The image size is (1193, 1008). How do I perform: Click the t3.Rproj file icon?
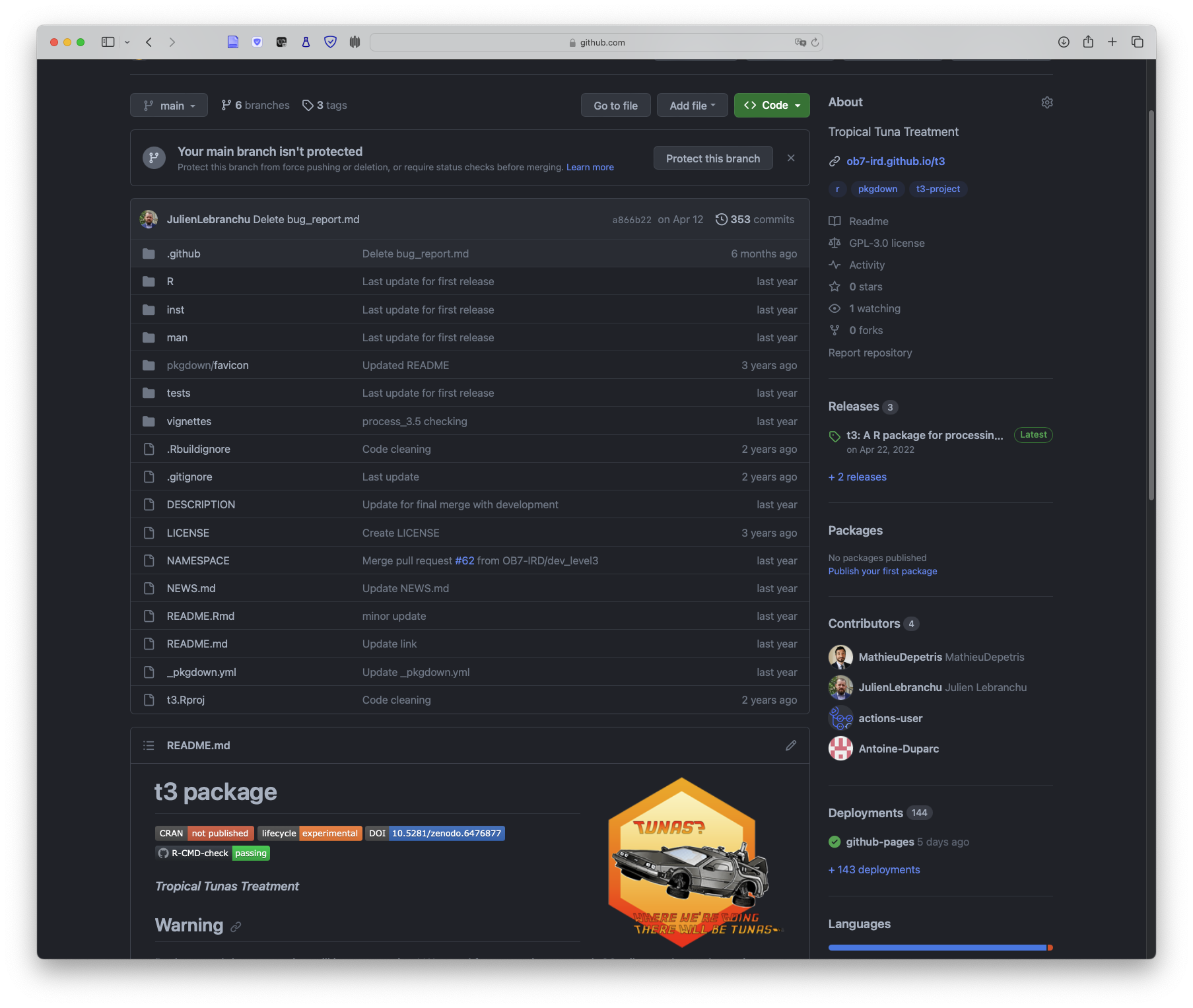coord(149,700)
